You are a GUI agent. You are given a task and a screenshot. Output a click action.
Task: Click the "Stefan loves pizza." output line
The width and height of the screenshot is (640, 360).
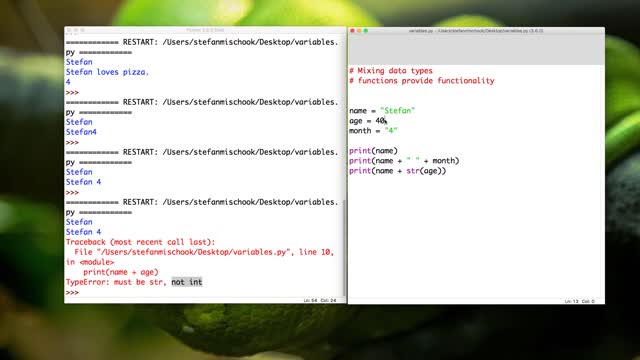point(107,72)
